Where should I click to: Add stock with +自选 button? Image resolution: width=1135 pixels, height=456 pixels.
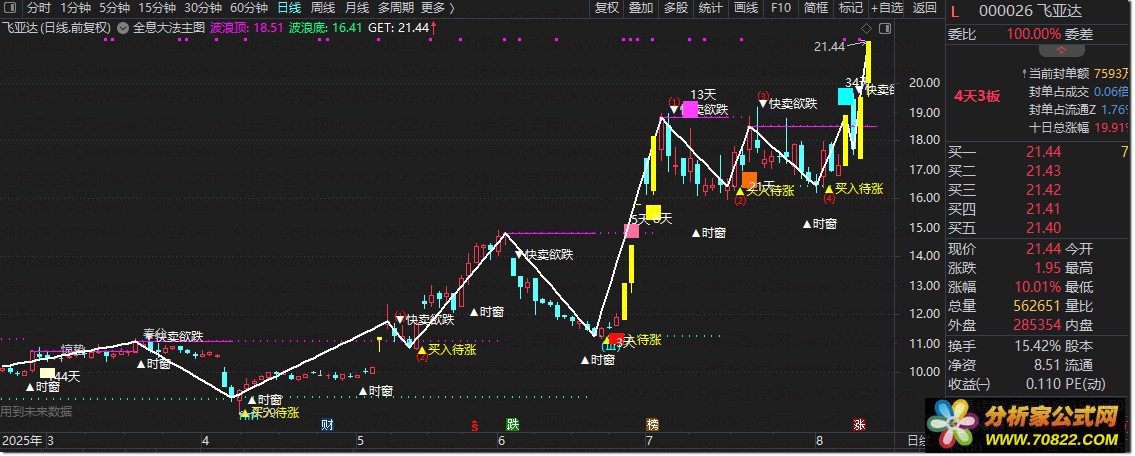[887, 8]
